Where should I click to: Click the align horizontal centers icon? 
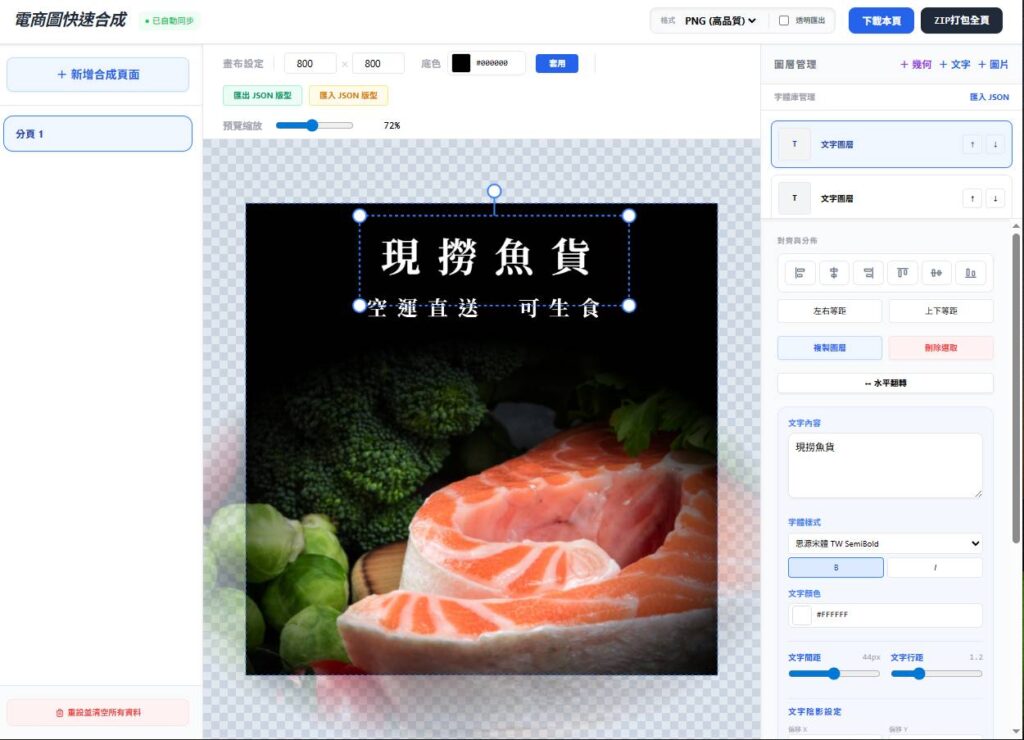click(833, 273)
